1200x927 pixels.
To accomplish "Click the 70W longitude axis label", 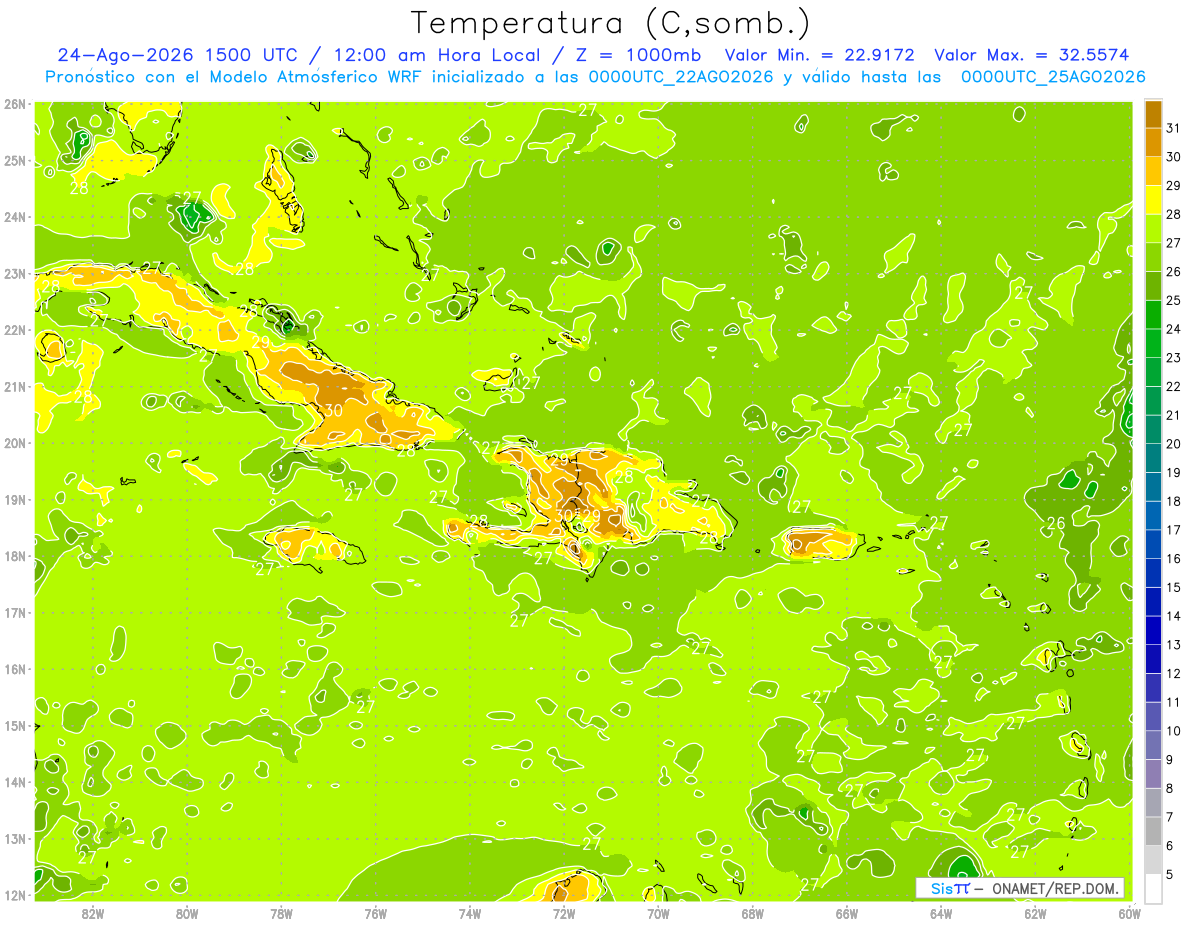I will click(x=658, y=914).
